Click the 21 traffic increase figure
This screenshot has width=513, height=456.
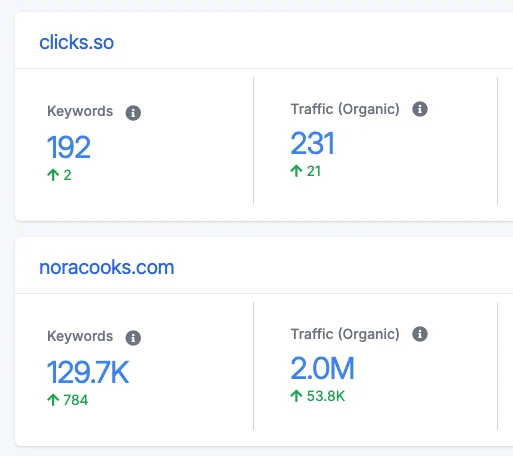[314, 171]
